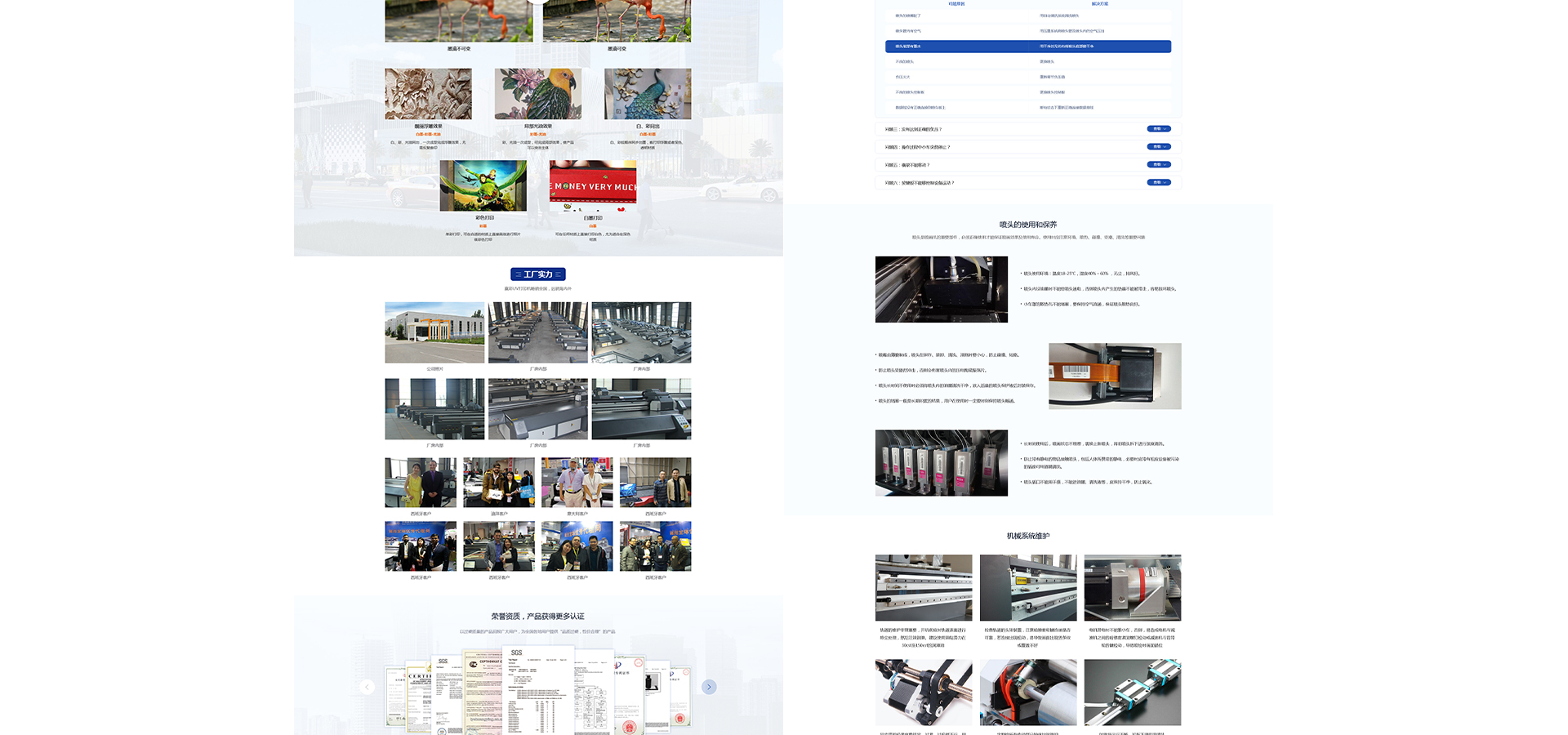The height and width of the screenshot is (735, 1568).
Task: Open the yellow-headed parrot print sample
Action: pyautogui.click(x=538, y=94)
